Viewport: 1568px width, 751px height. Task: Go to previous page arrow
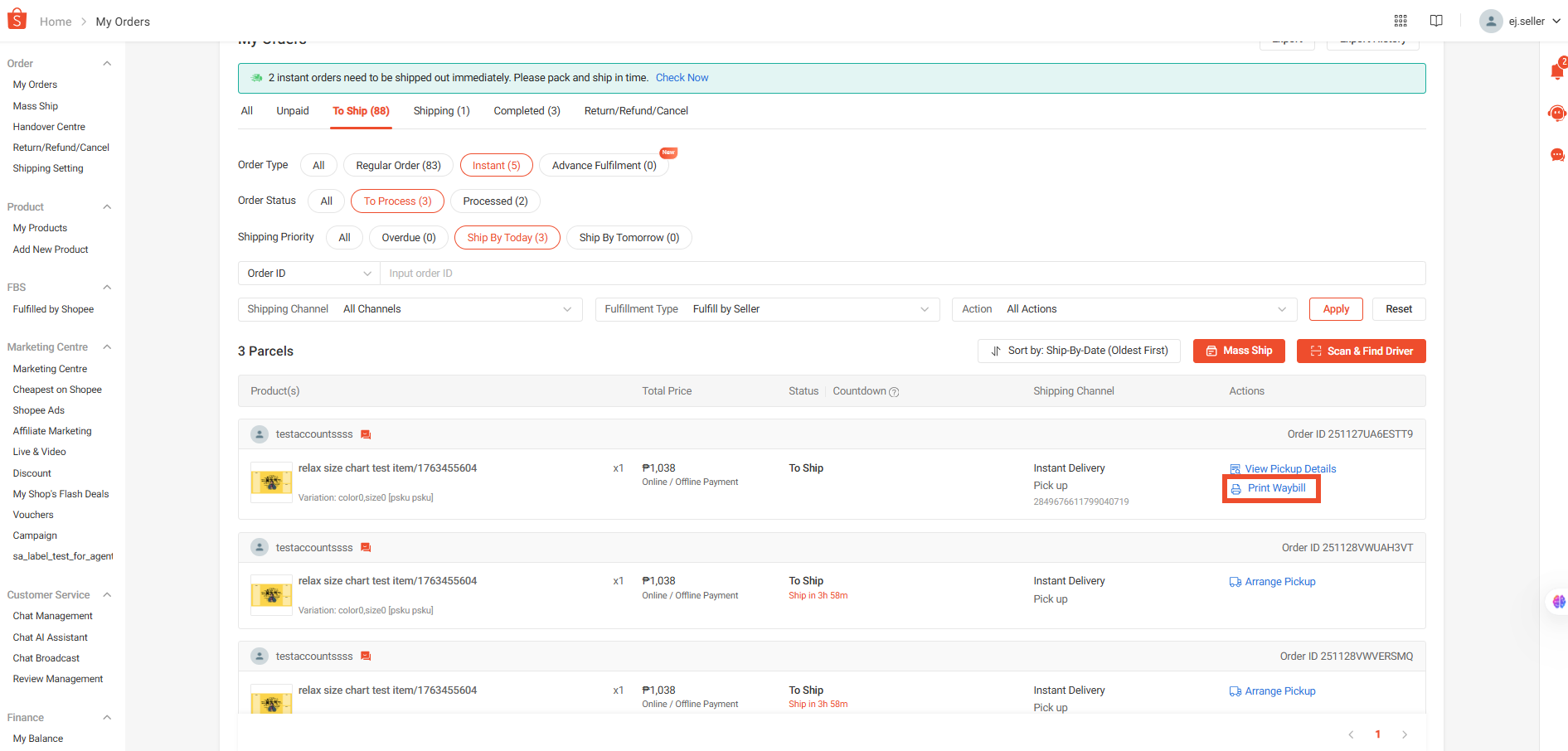click(x=1351, y=734)
